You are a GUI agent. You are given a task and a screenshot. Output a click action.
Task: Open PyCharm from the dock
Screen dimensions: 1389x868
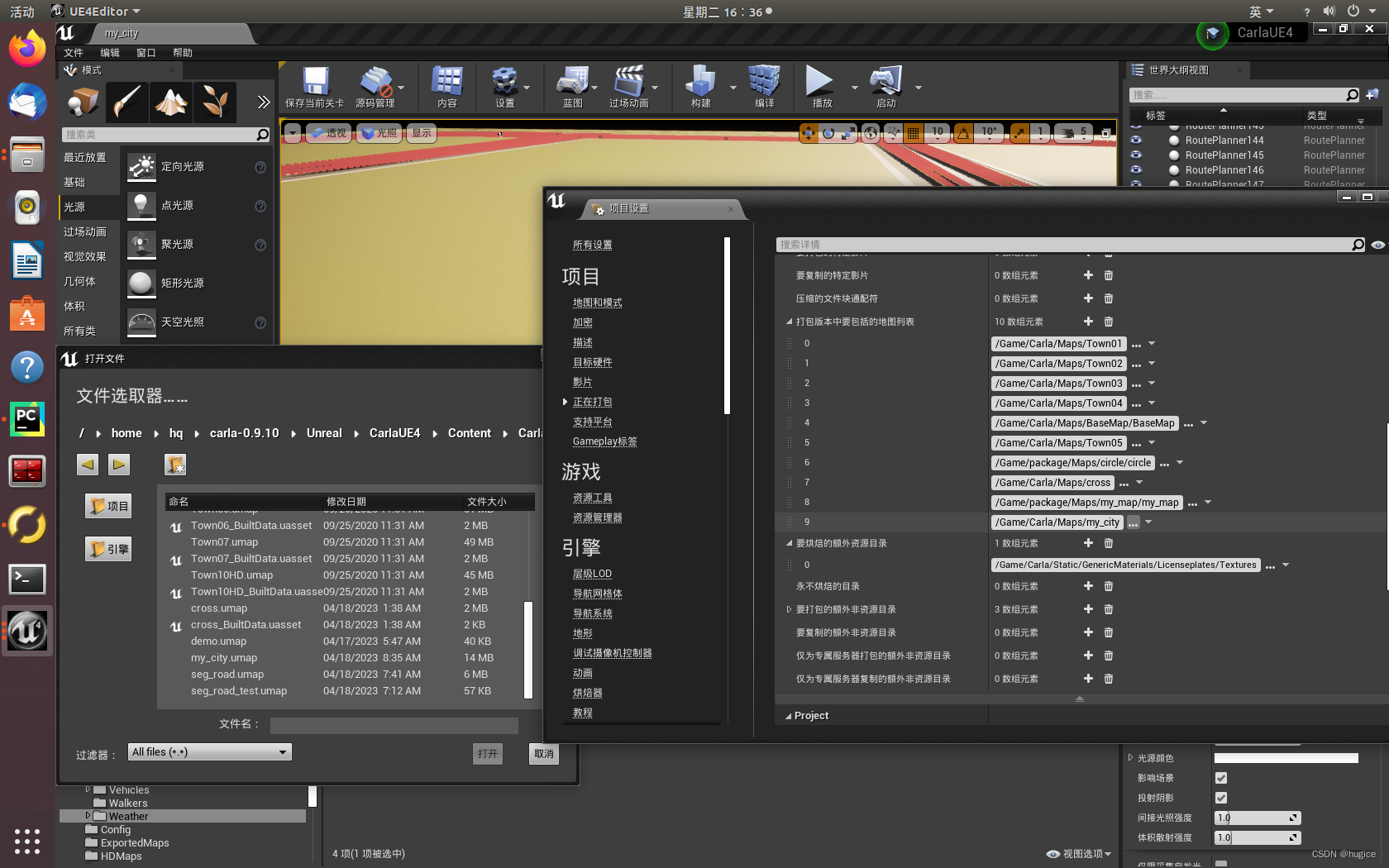click(x=27, y=419)
